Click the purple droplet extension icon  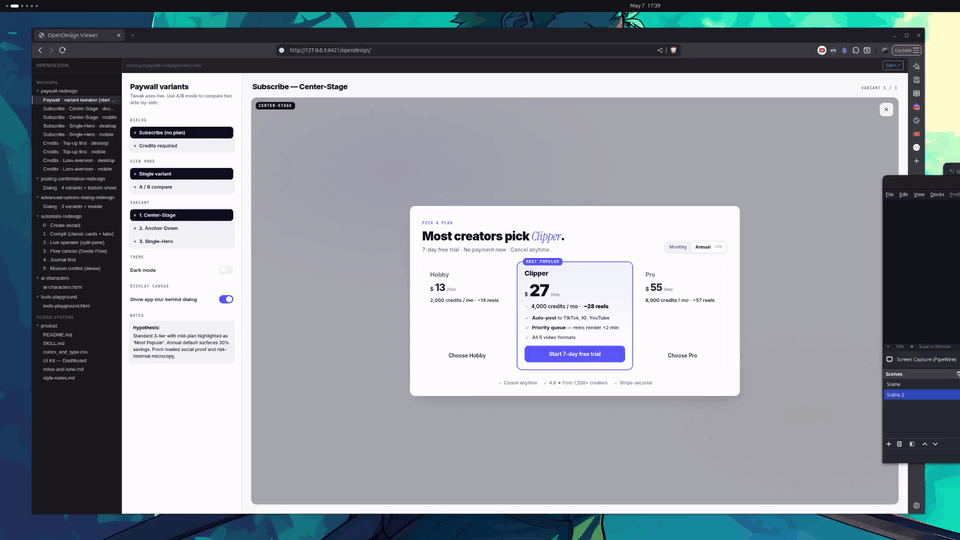[844, 50]
